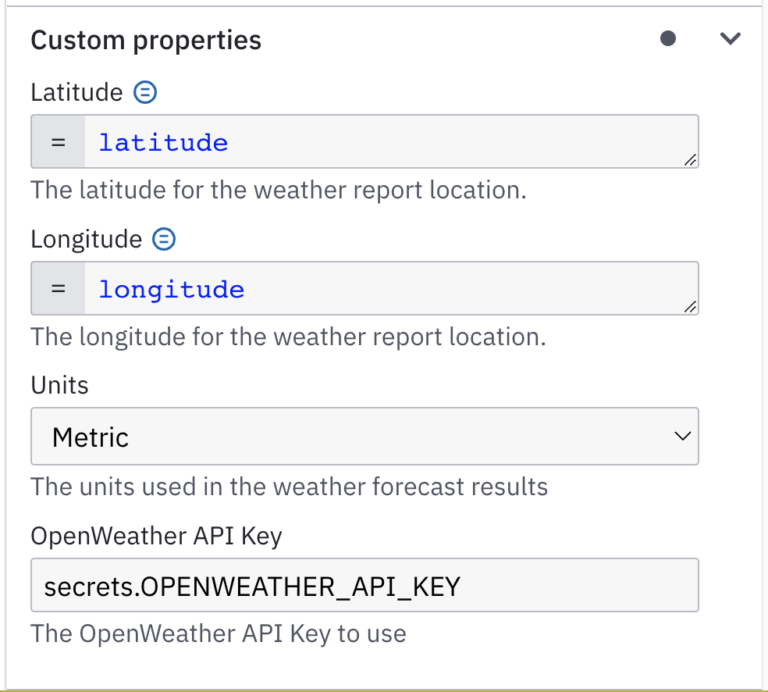
Task: Open the Units dropdown showing Metric
Action: (x=364, y=437)
